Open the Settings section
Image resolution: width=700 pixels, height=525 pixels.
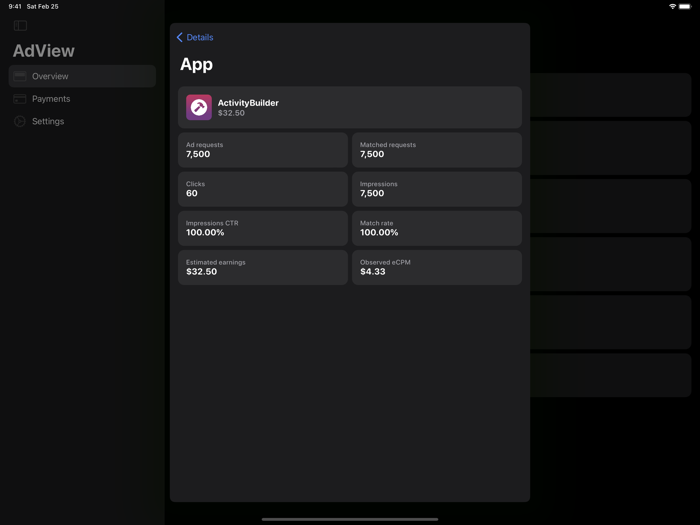pyautogui.click(x=82, y=121)
